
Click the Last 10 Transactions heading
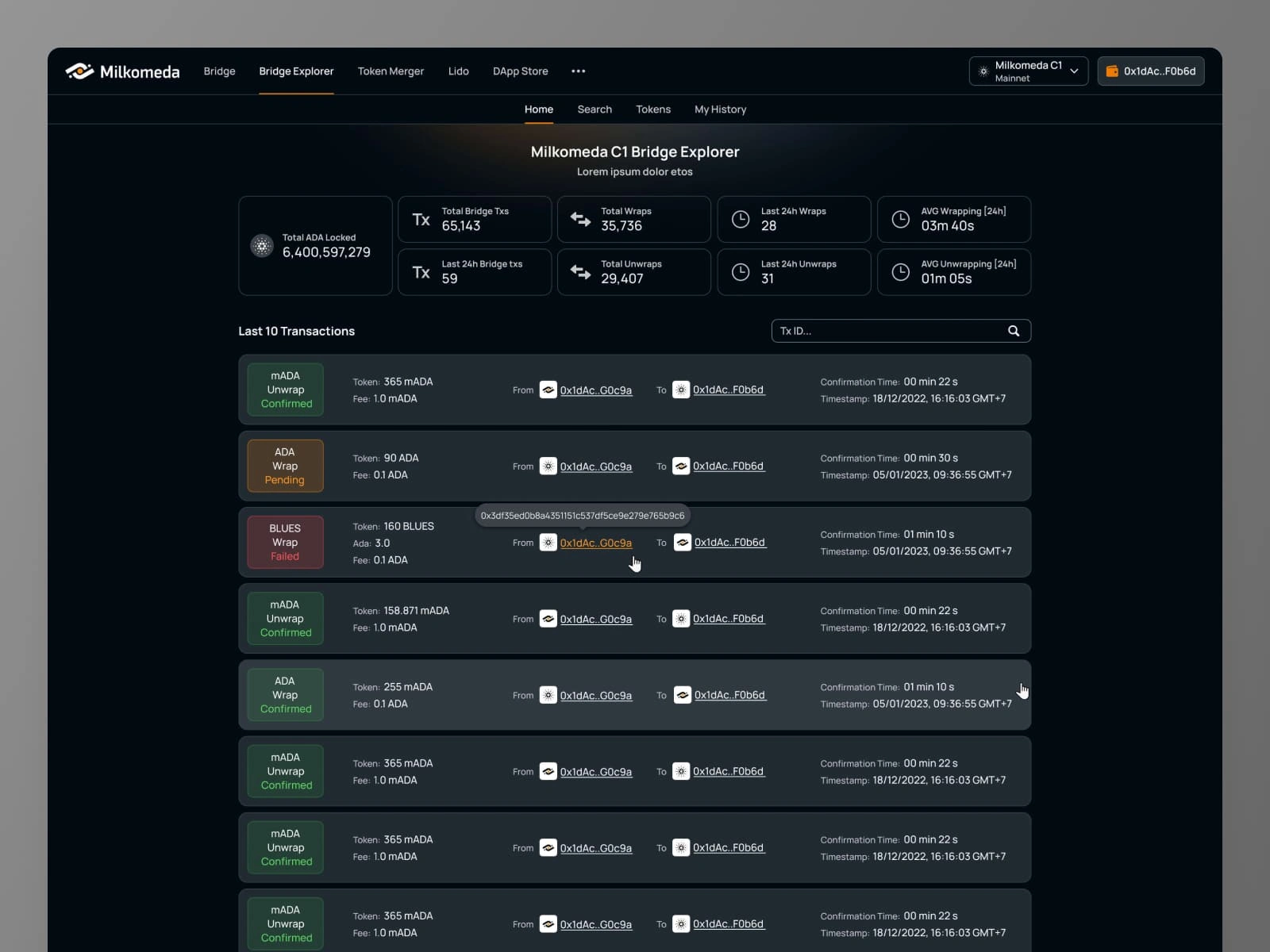296,331
